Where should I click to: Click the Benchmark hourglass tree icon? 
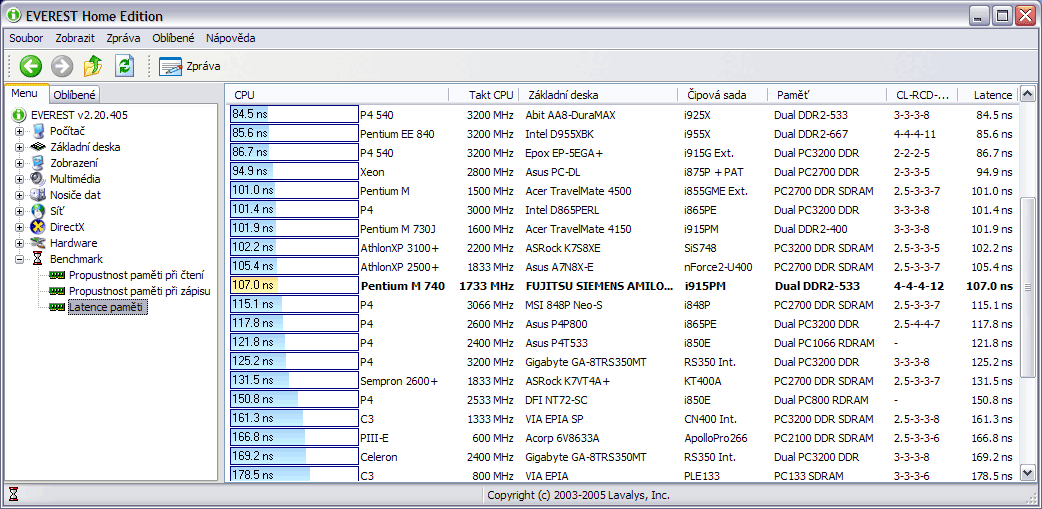tap(38, 259)
